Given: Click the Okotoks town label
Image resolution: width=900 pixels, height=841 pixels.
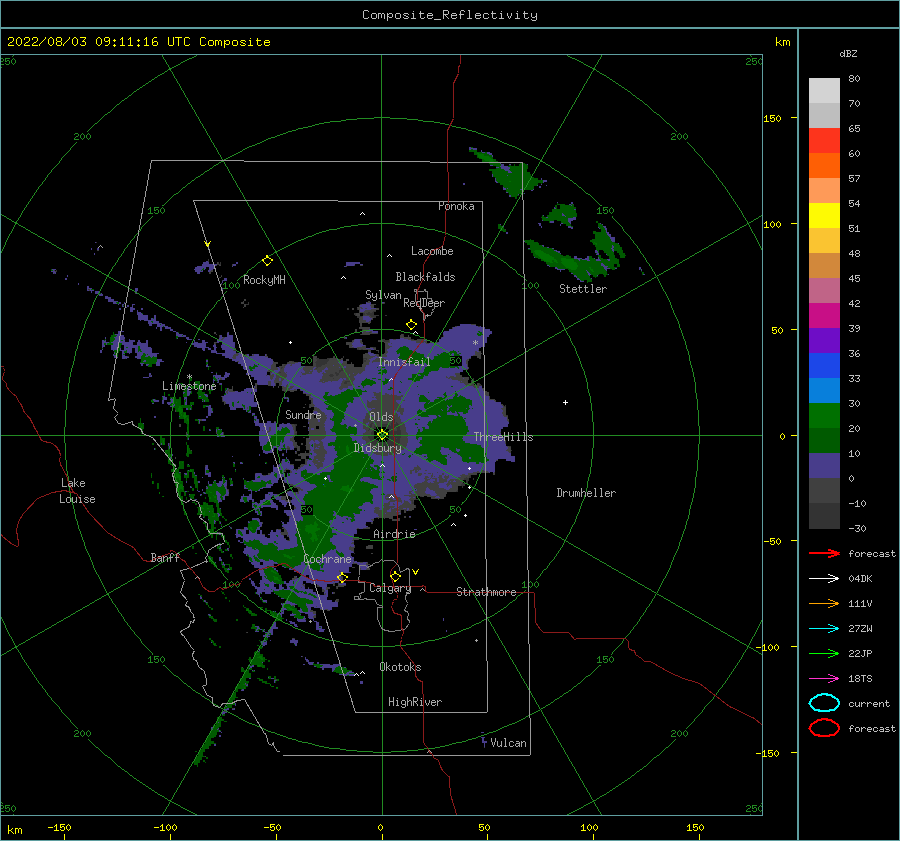Looking at the screenshot, I should (x=400, y=667).
